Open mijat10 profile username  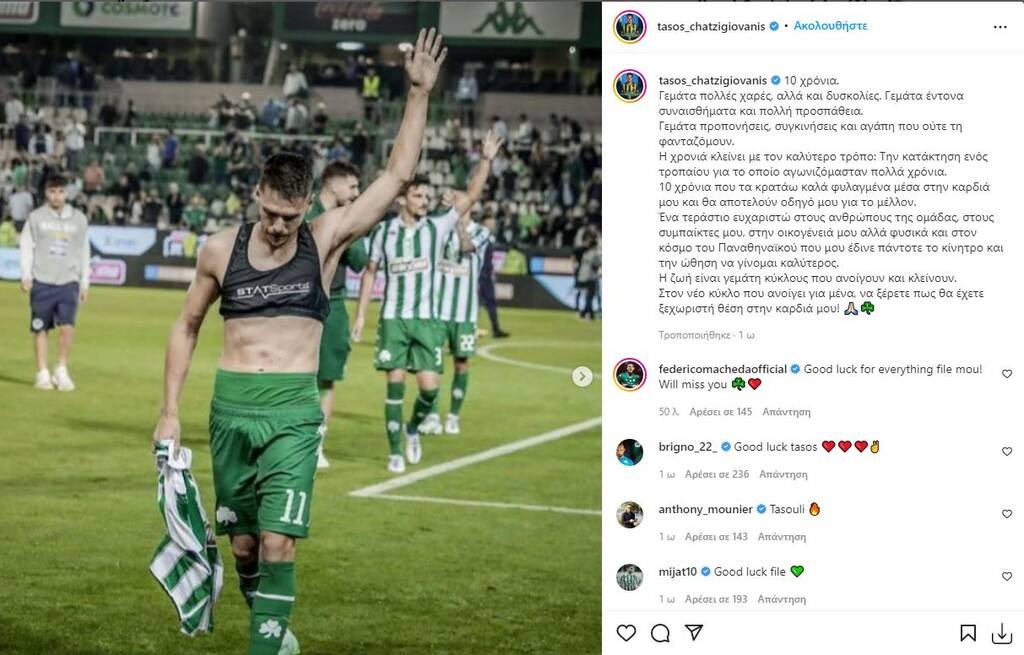[677, 571]
